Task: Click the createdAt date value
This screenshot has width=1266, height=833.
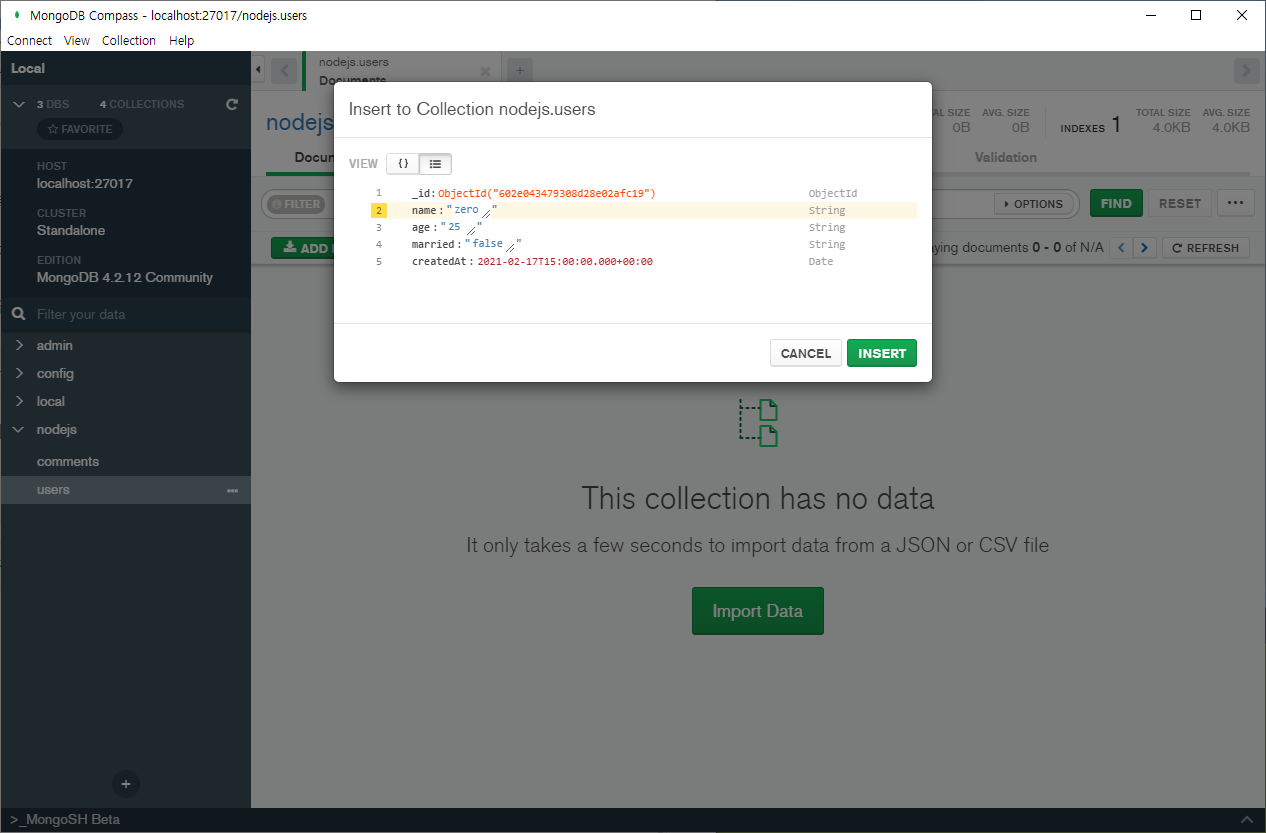Action: 565,261
